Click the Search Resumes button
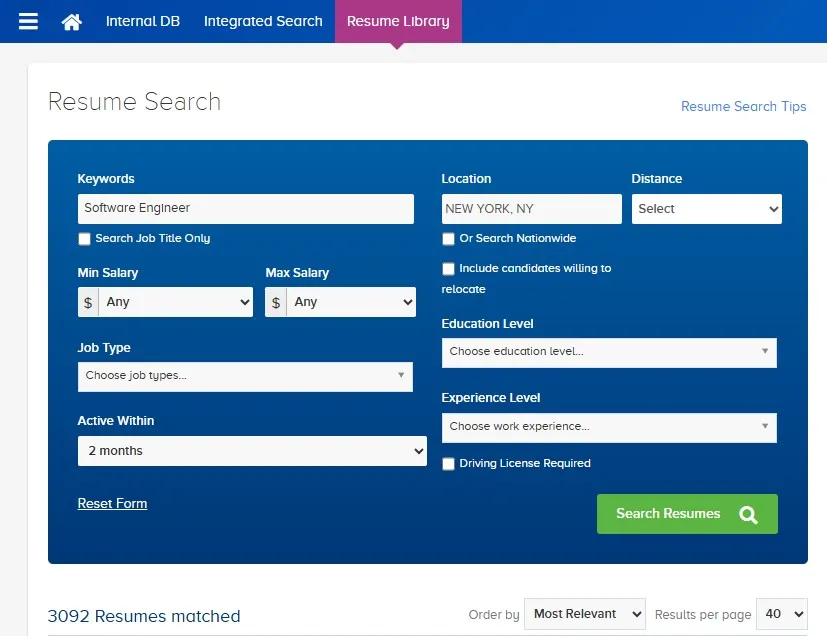 [x=687, y=514]
